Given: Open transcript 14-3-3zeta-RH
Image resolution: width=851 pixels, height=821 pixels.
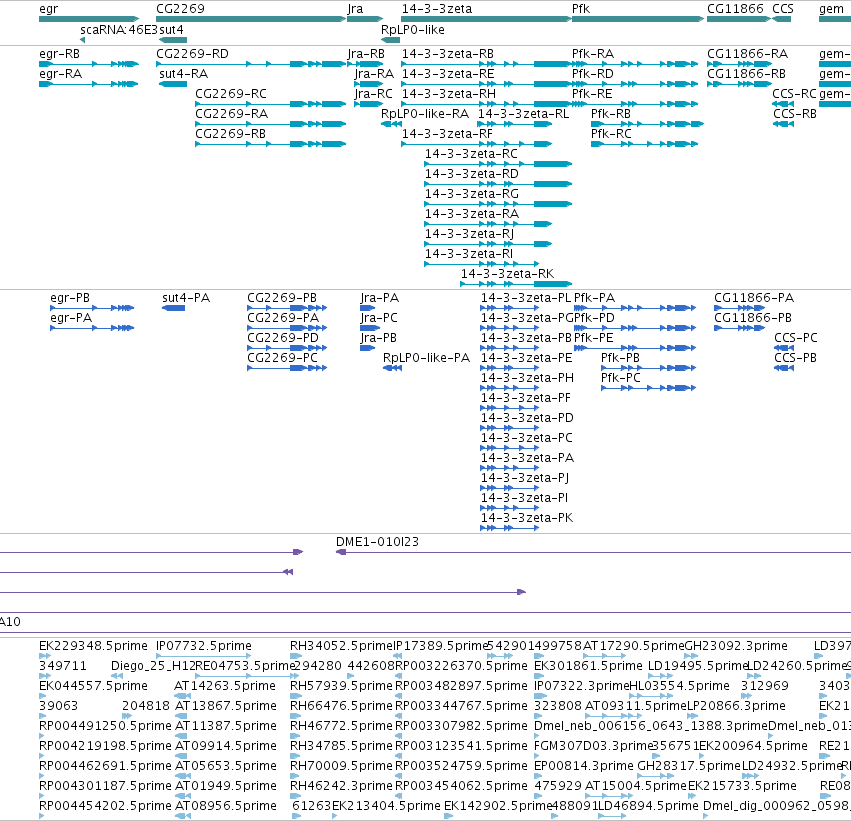Looking at the screenshot, I should [486, 104].
